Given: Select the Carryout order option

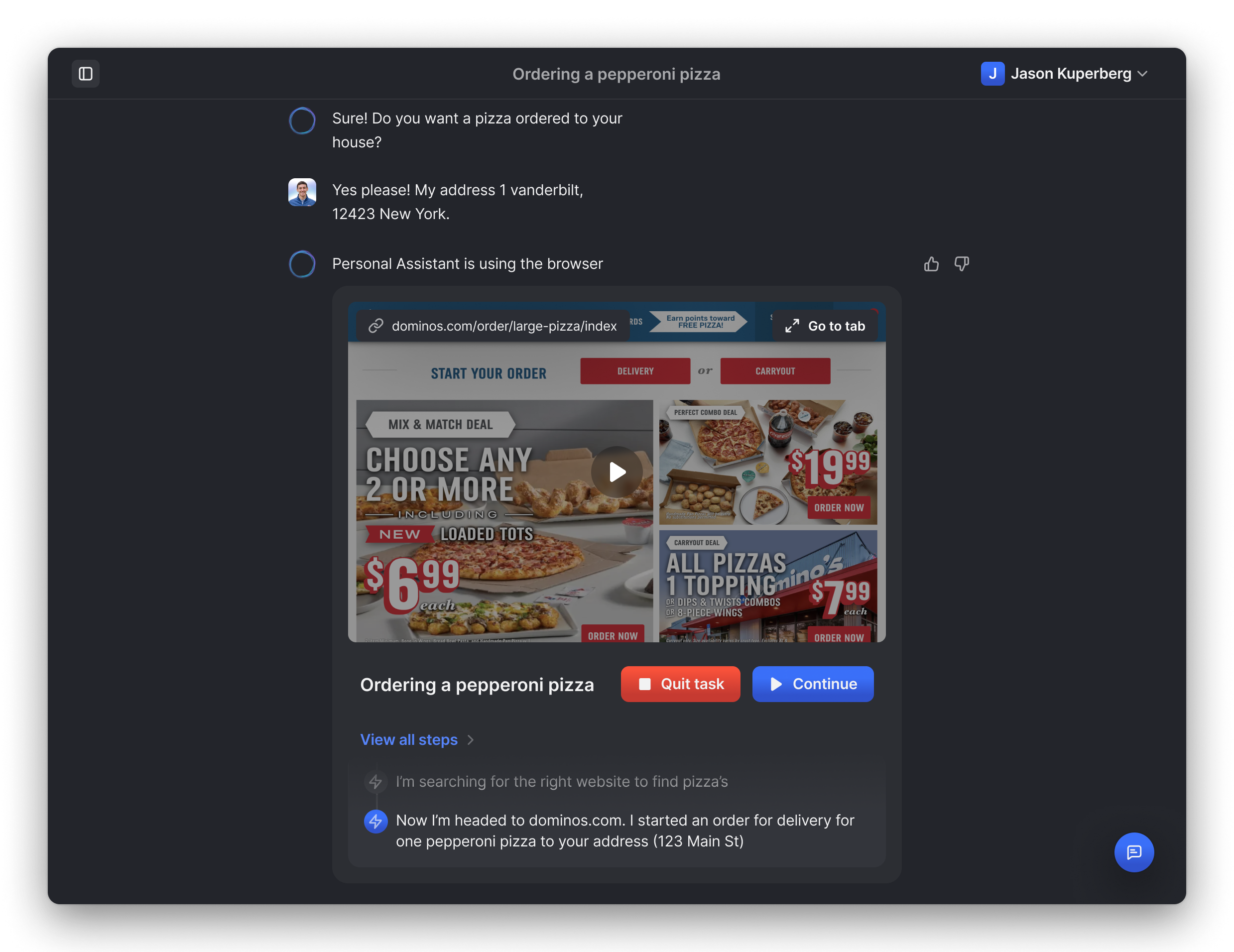Looking at the screenshot, I should pyautogui.click(x=775, y=371).
